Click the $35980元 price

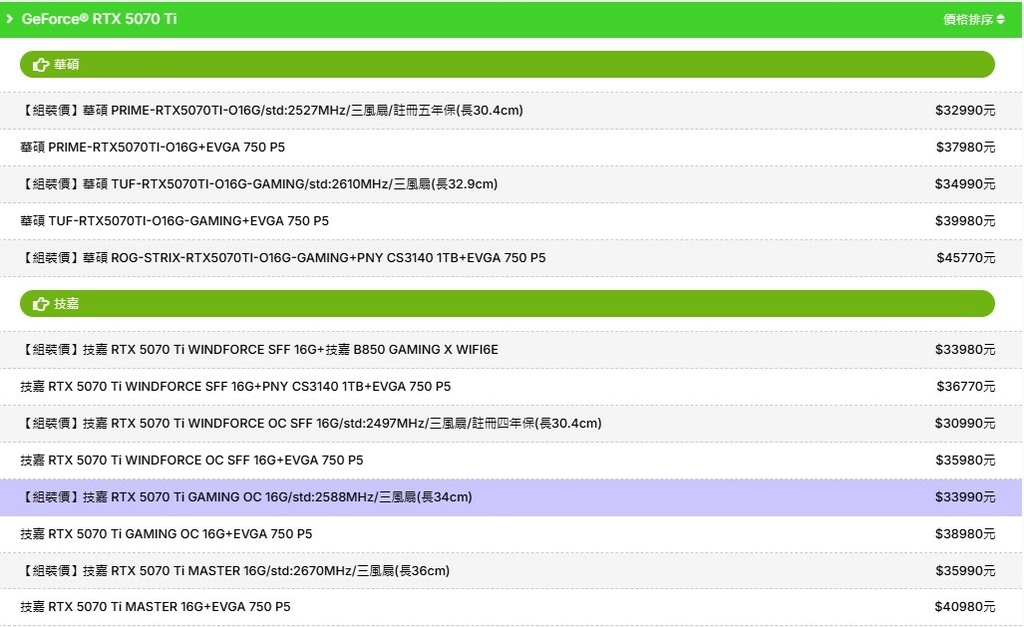pos(965,460)
